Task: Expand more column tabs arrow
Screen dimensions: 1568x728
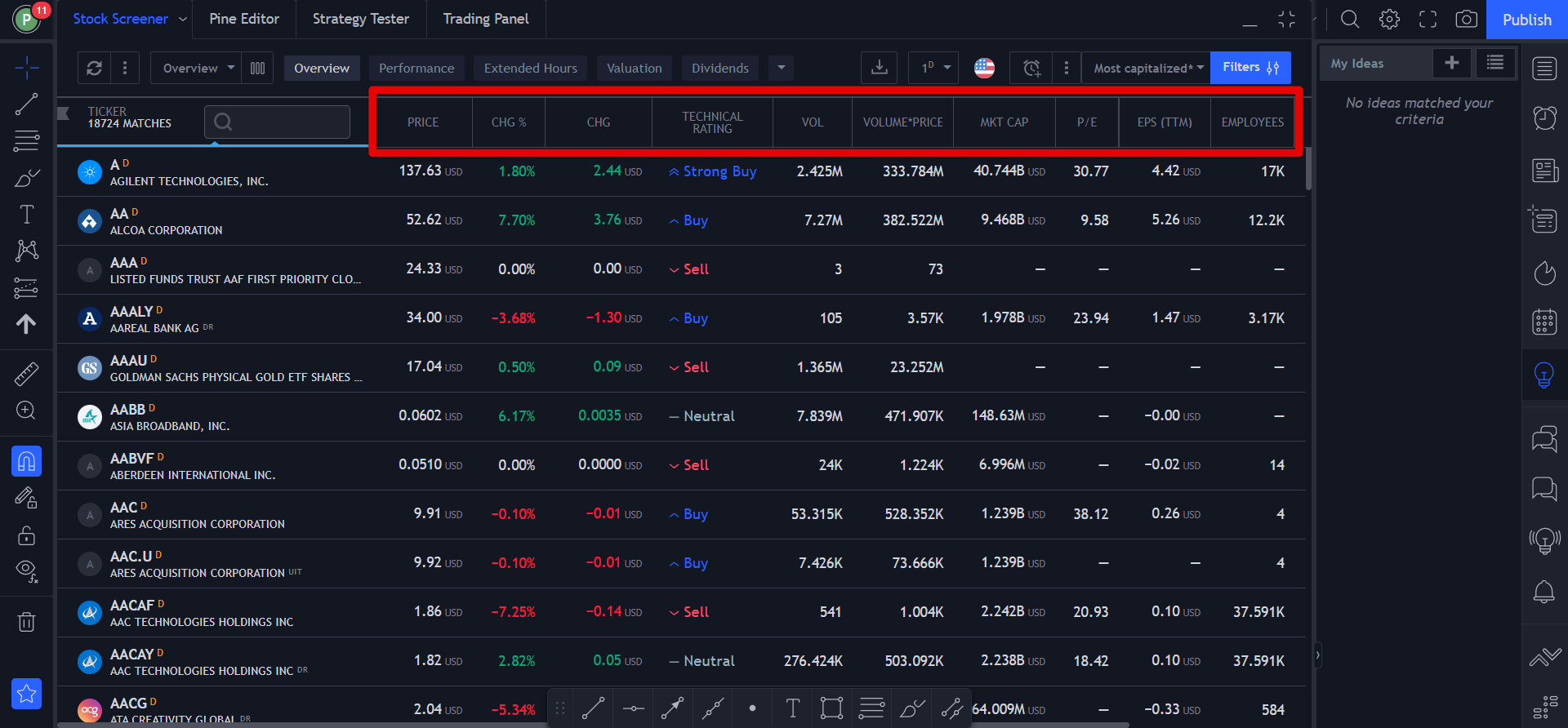Action: (781, 69)
